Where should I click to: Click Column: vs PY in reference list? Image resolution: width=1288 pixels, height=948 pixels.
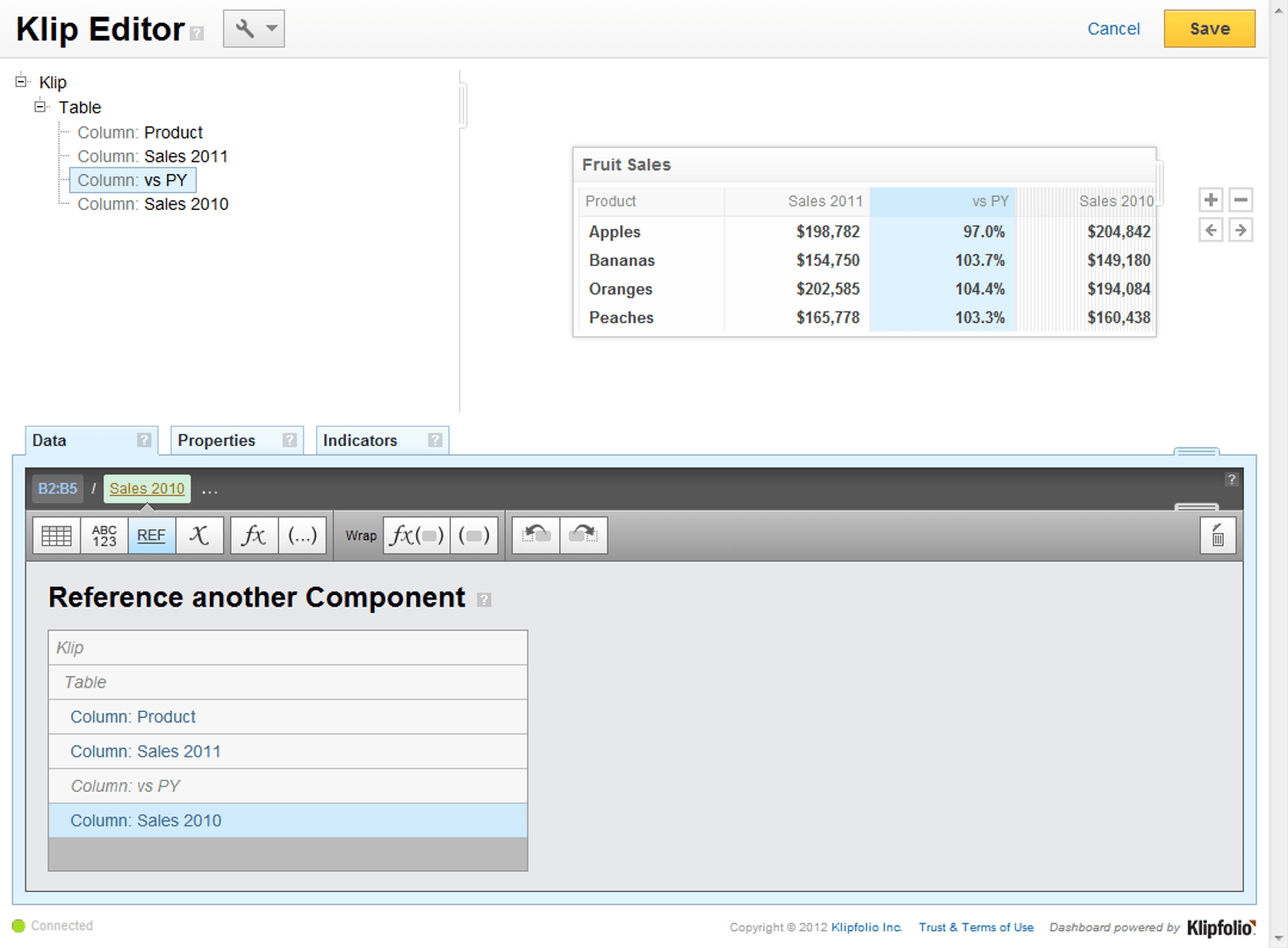[288, 786]
